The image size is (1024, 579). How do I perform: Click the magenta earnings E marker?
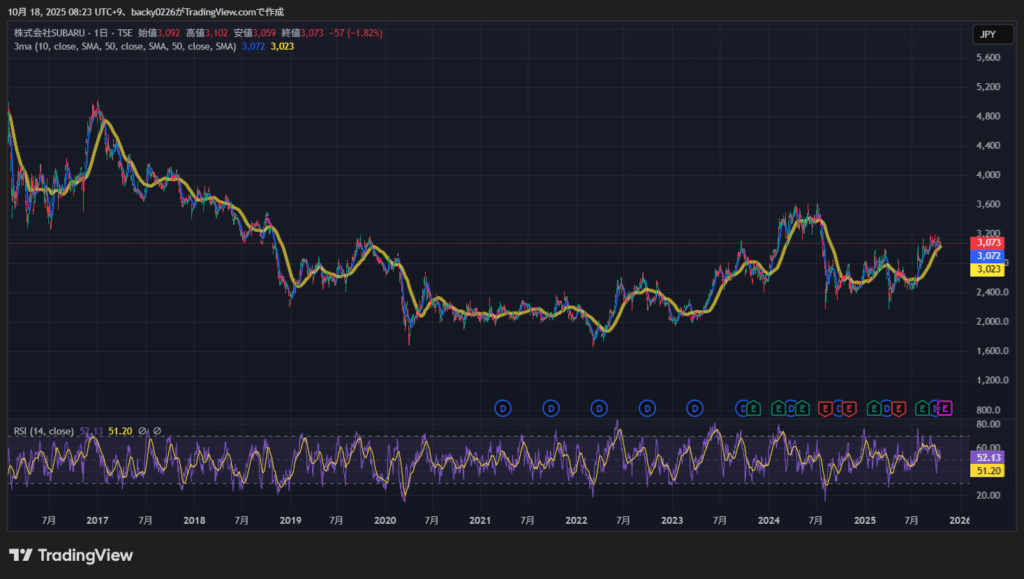point(945,408)
